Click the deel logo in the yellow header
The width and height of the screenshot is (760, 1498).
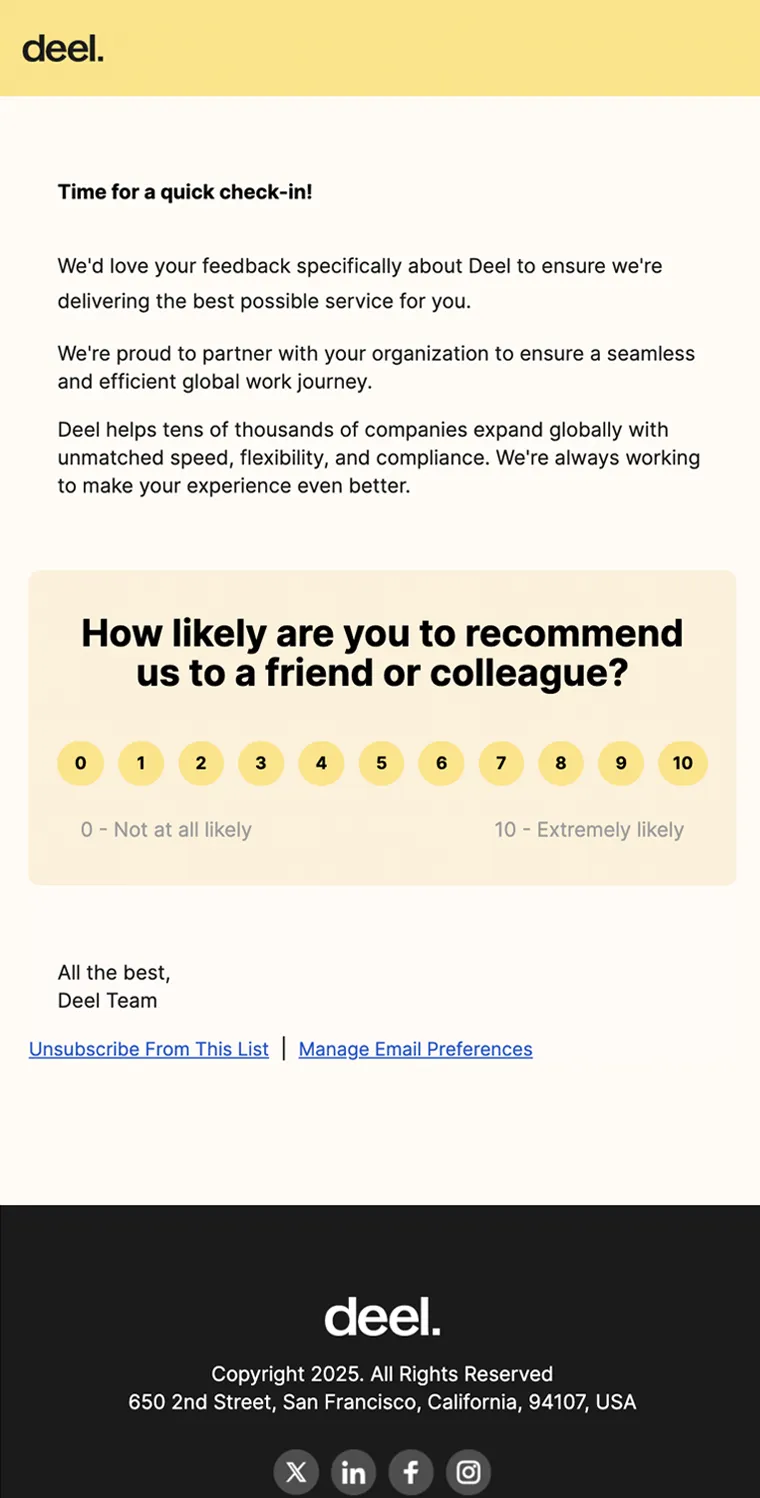63,48
